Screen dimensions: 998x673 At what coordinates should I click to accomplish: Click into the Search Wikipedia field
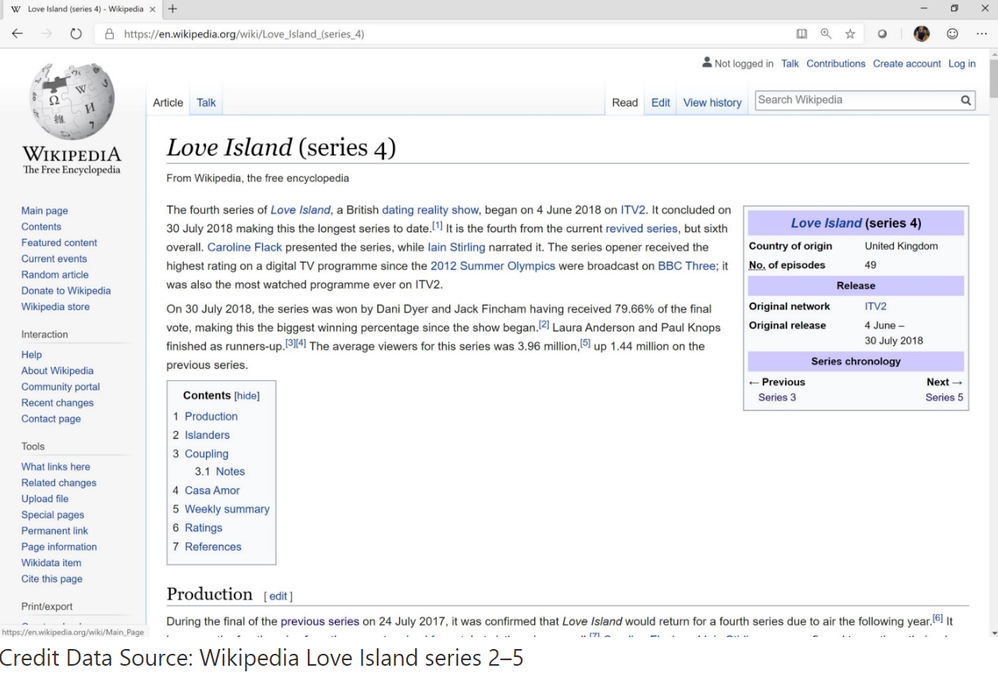857,100
